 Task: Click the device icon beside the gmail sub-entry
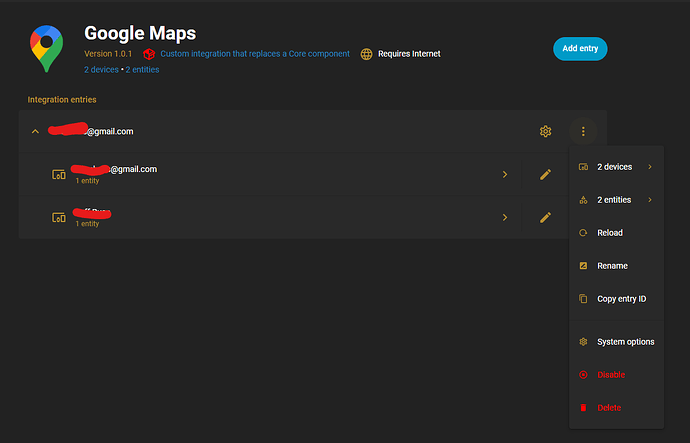coord(59,175)
